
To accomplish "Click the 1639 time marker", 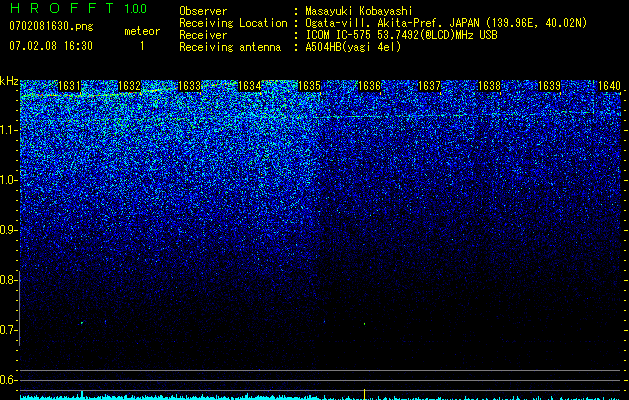I will [550, 86].
